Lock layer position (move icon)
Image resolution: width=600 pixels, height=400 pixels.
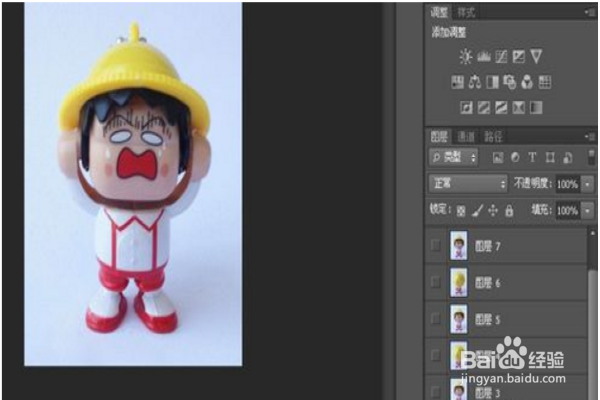point(493,211)
